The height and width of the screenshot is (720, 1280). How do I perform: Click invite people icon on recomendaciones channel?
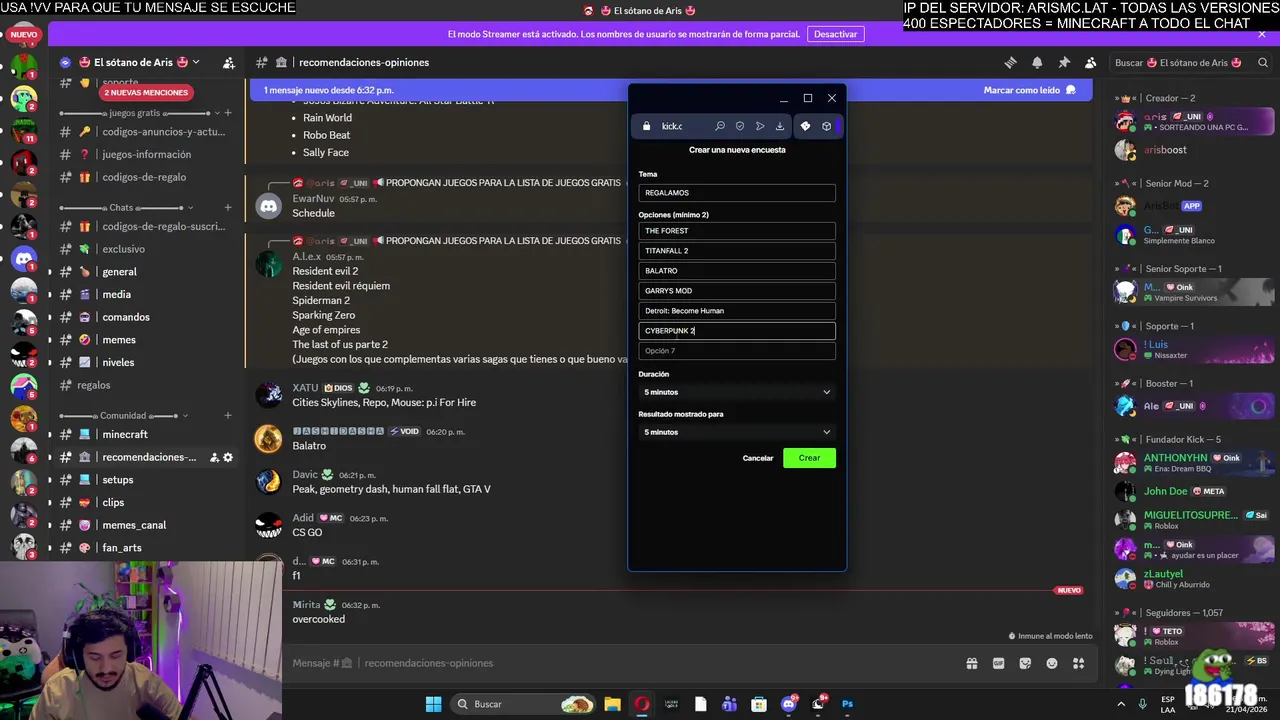(214, 457)
